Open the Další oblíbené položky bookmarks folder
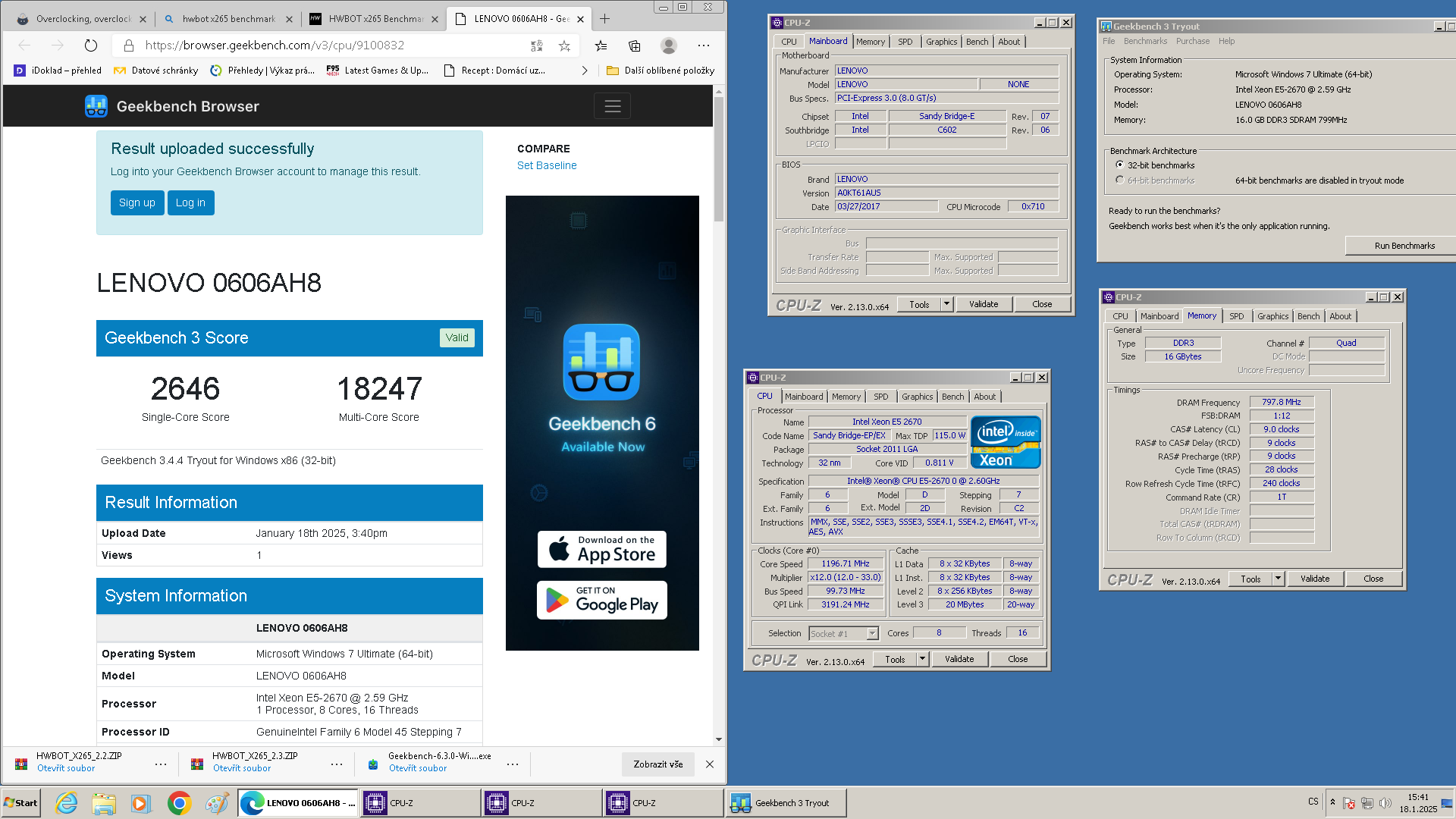This screenshot has width=1456, height=819. pyautogui.click(x=660, y=71)
